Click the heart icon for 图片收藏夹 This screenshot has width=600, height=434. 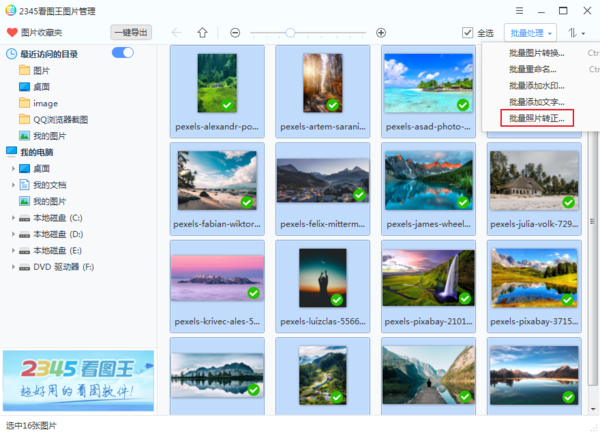click(12, 32)
